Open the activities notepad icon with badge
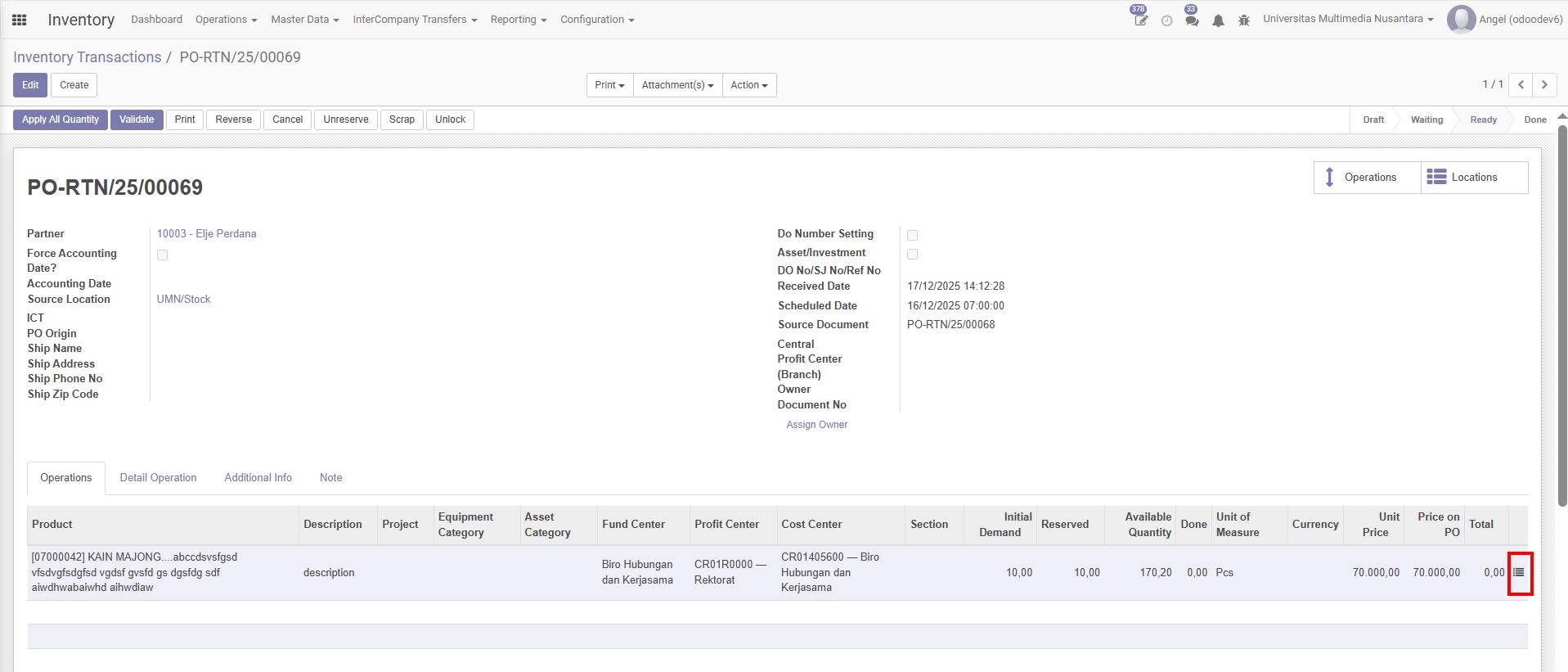This screenshot has width=1568, height=672. (1140, 20)
